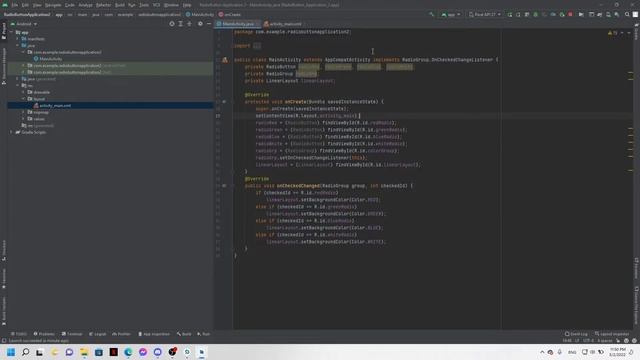Open Project panel settings gear

point(200,24)
